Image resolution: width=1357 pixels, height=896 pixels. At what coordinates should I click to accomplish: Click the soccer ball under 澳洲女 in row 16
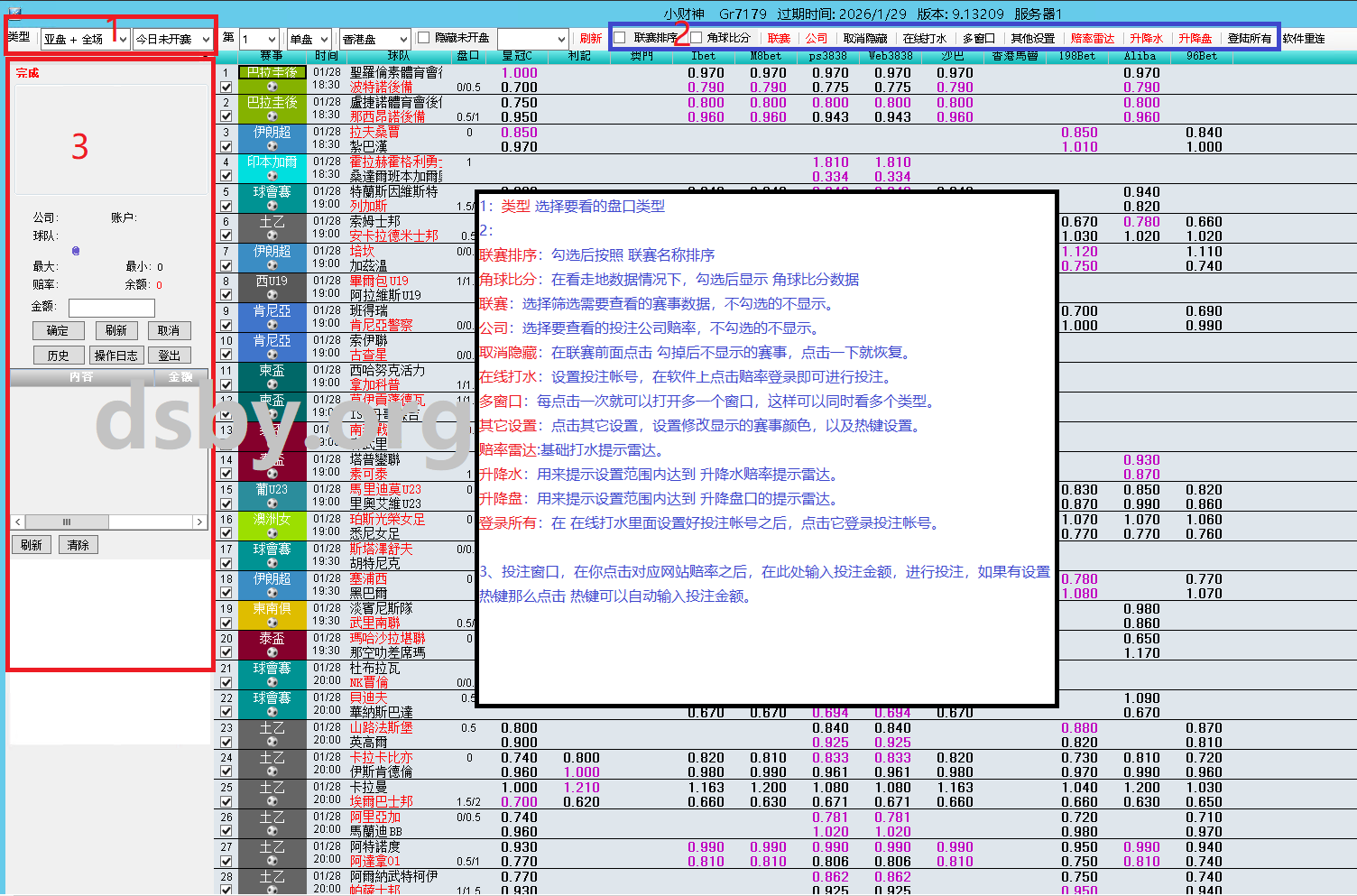[x=272, y=533]
